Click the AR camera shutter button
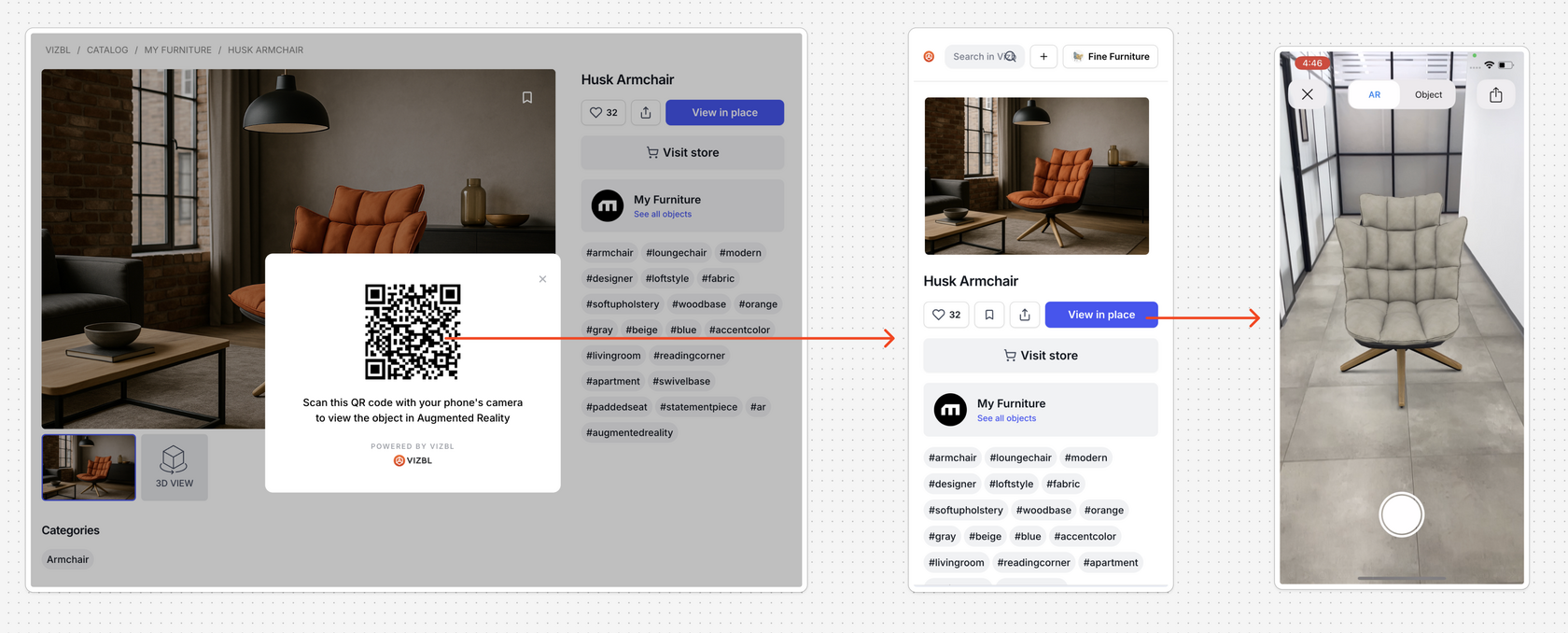Image resolution: width=1568 pixels, height=633 pixels. pos(1401,514)
